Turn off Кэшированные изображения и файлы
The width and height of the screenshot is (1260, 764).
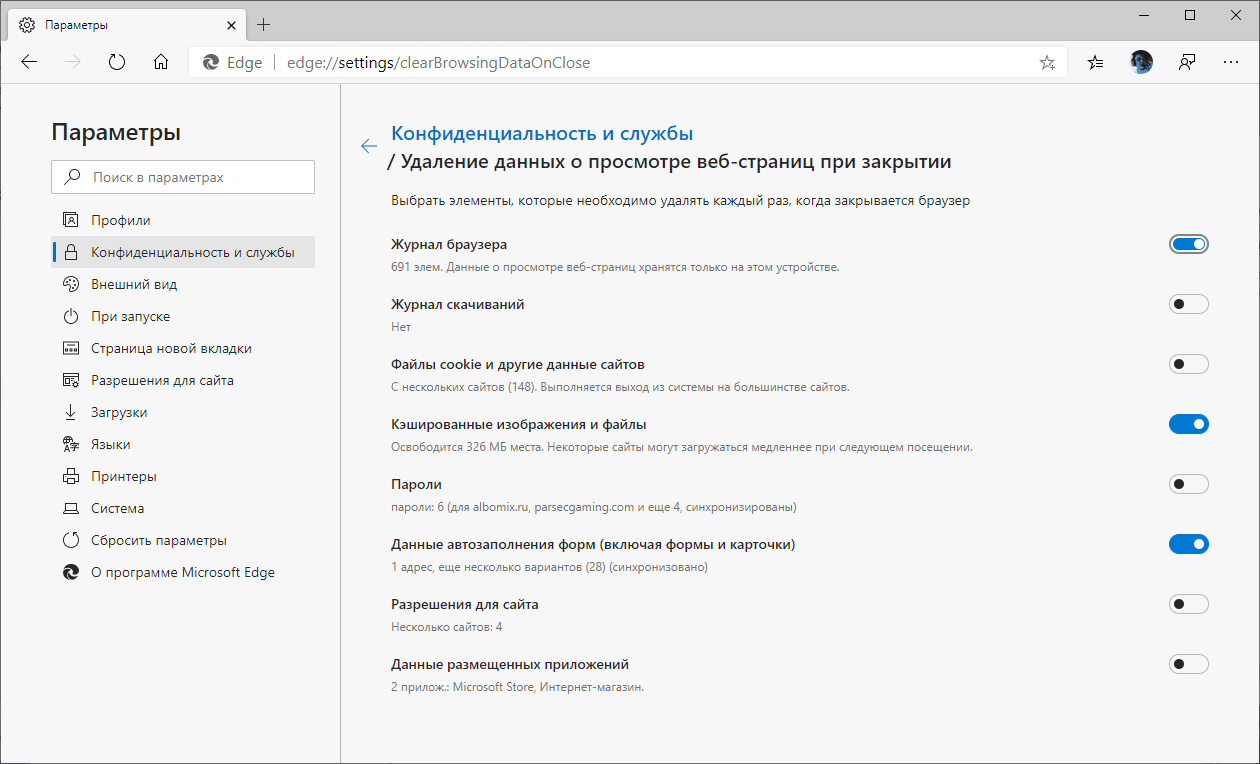[1188, 423]
